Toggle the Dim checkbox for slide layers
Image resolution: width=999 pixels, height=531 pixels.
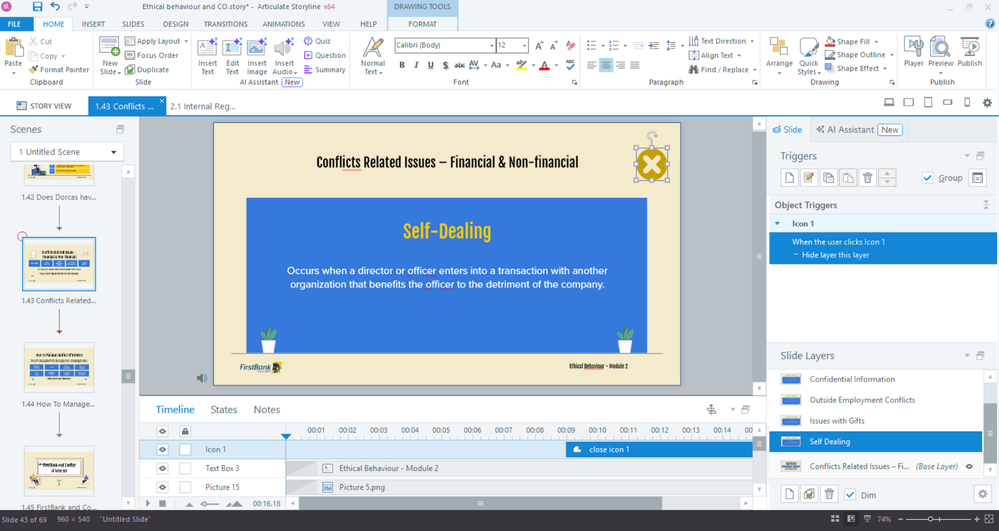pyautogui.click(x=850, y=494)
